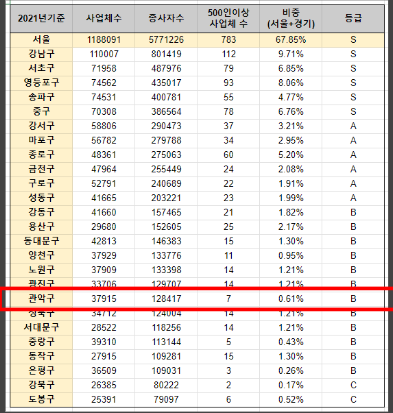393x413 pixels.
Task: Select the 서울 row label cell
Action: (x=41, y=40)
